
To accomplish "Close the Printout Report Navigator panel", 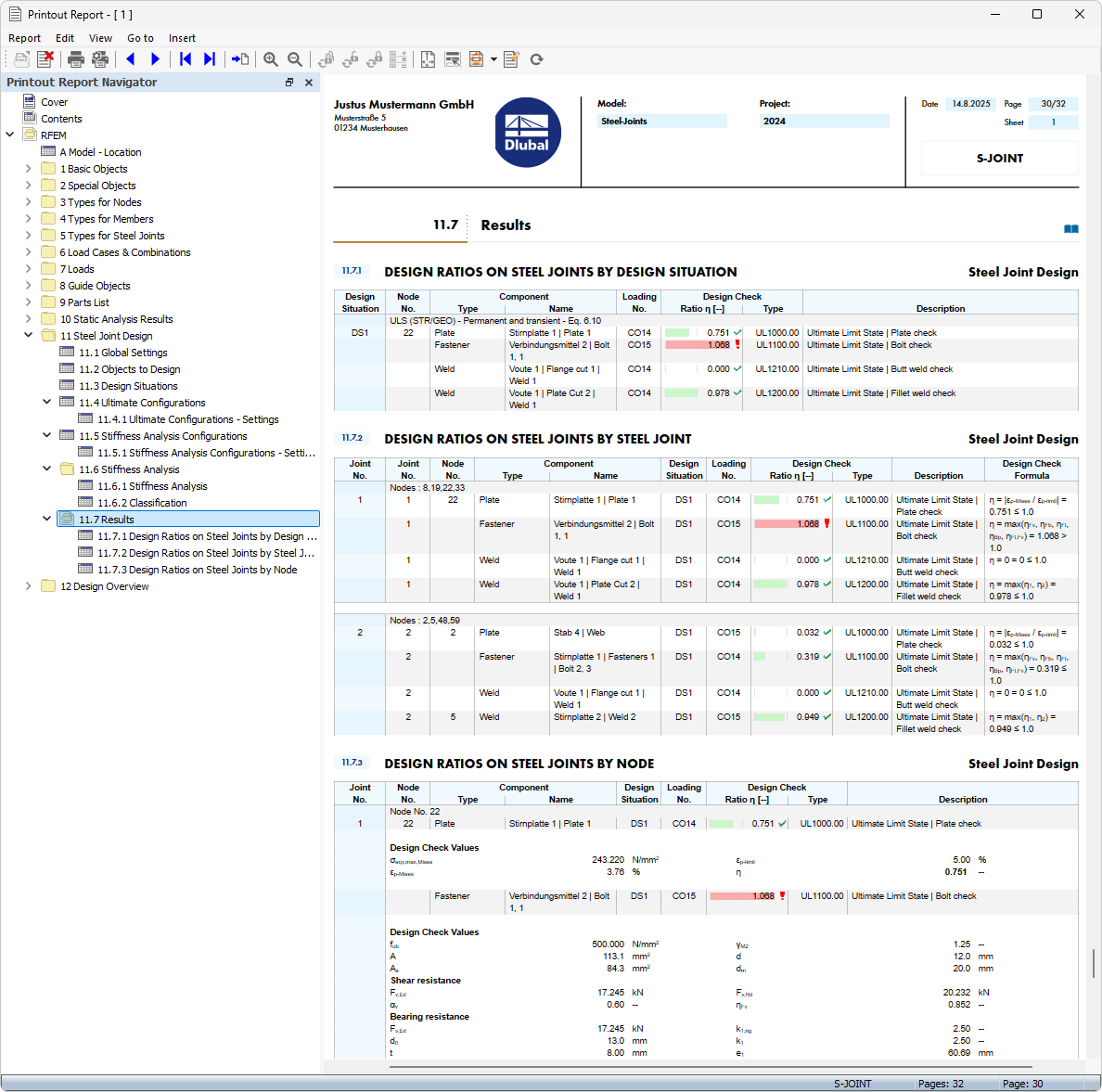I will pyautogui.click(x=309, y=83).
